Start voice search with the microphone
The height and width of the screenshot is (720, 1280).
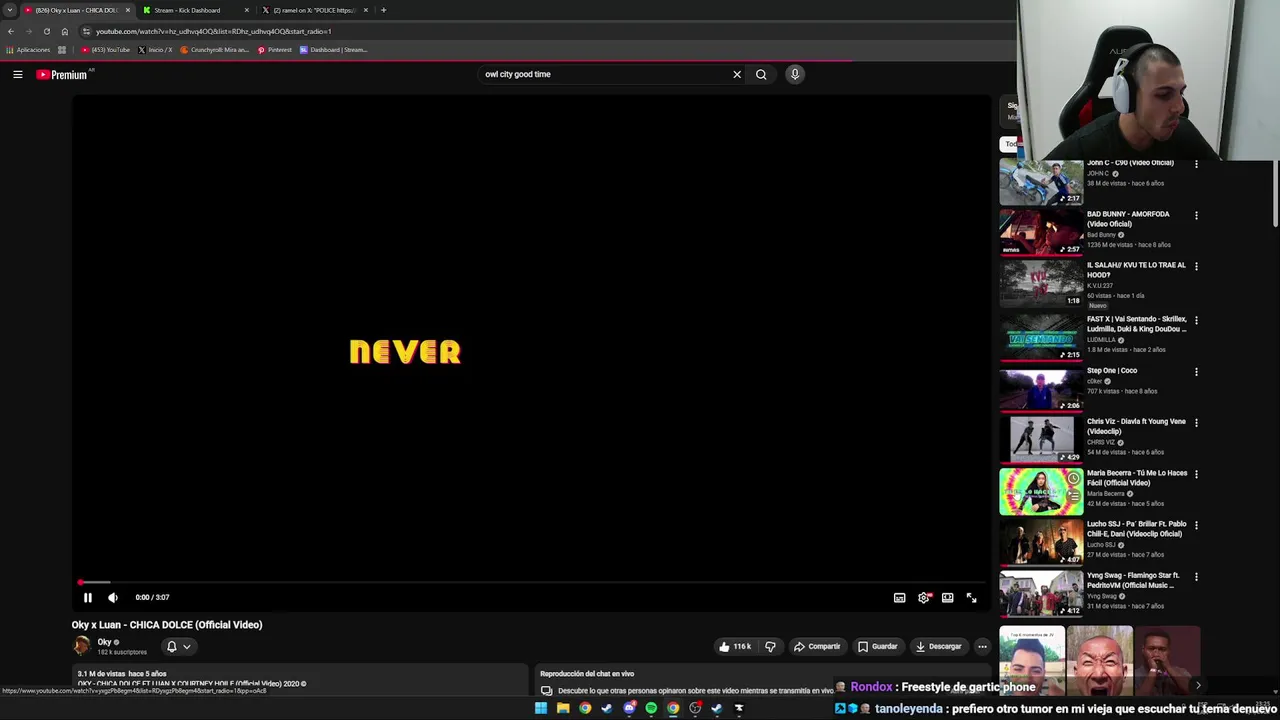(795, 74)
